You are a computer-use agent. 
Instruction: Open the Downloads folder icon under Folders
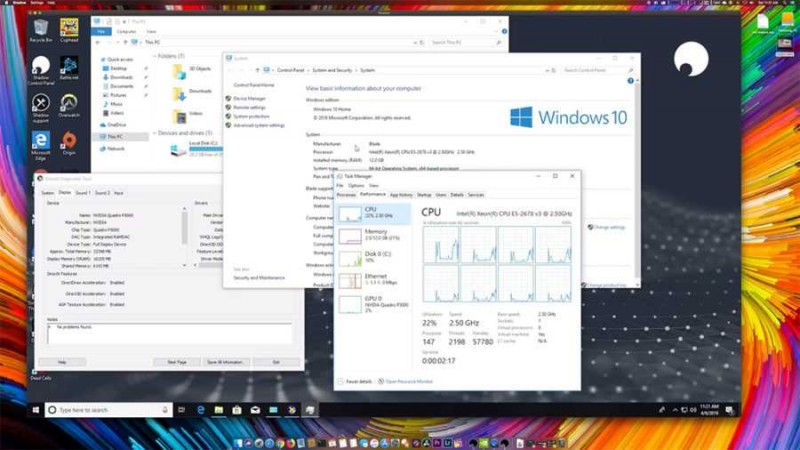tap(179, 94)
